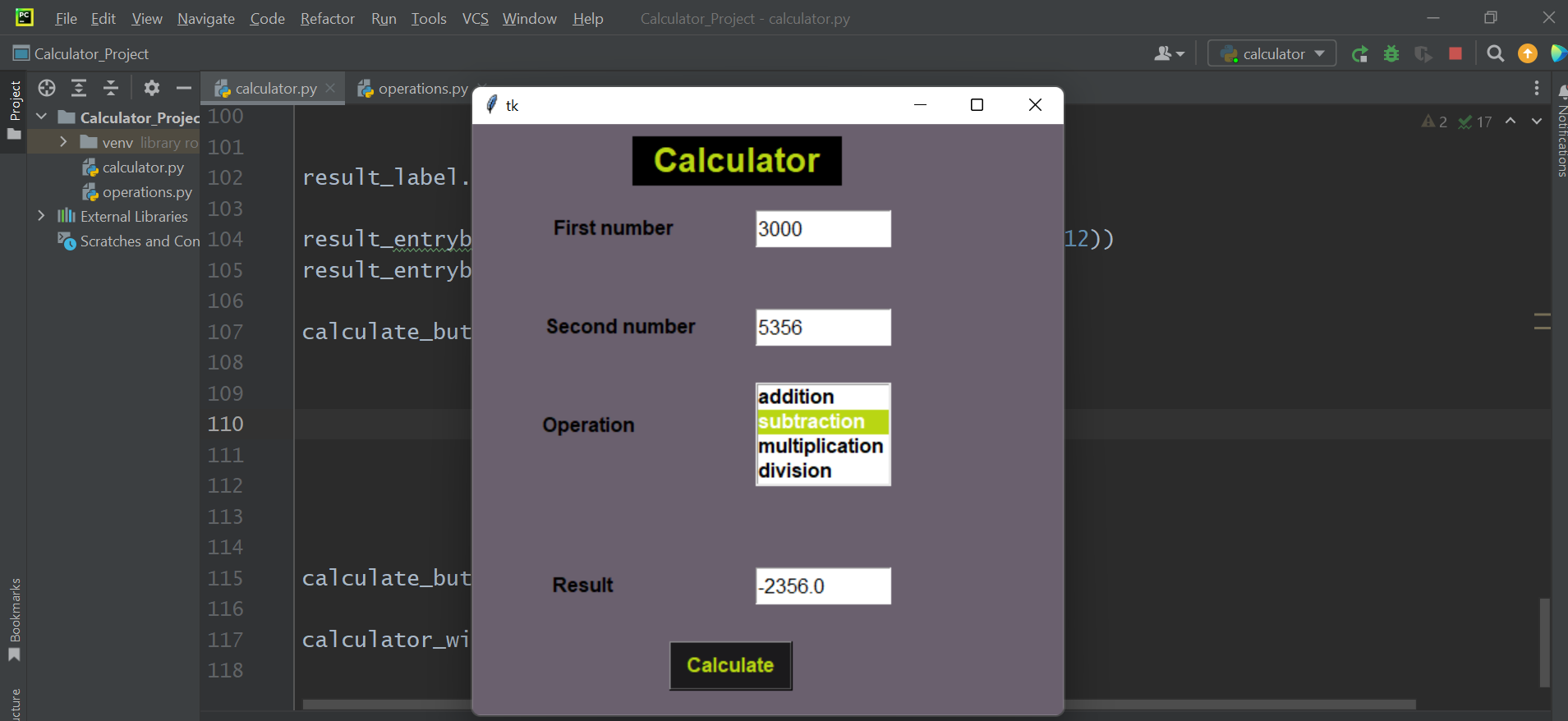Open the Bookmarks tool window
Image resolution: width=1568 pixels, height=721 pixels.
click(15, 620)
